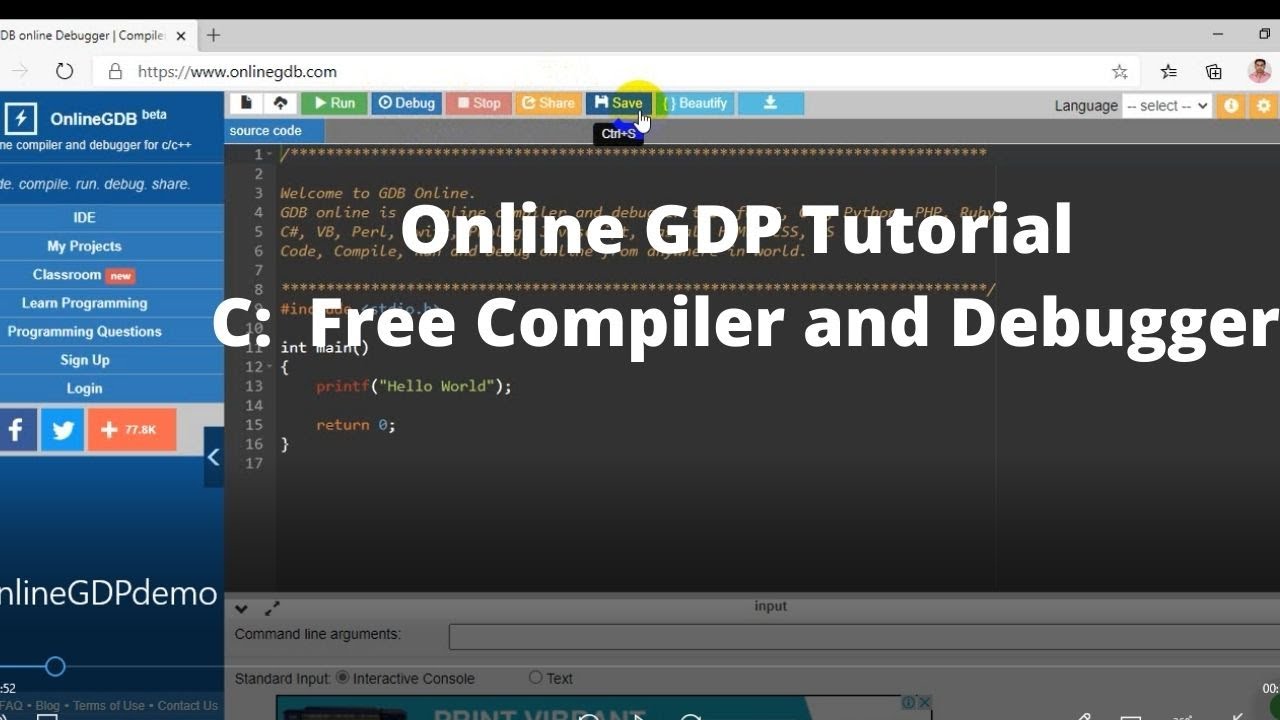1280x720 pixels.
Task: Click the orange info icon
Action: click(1231, 105)
